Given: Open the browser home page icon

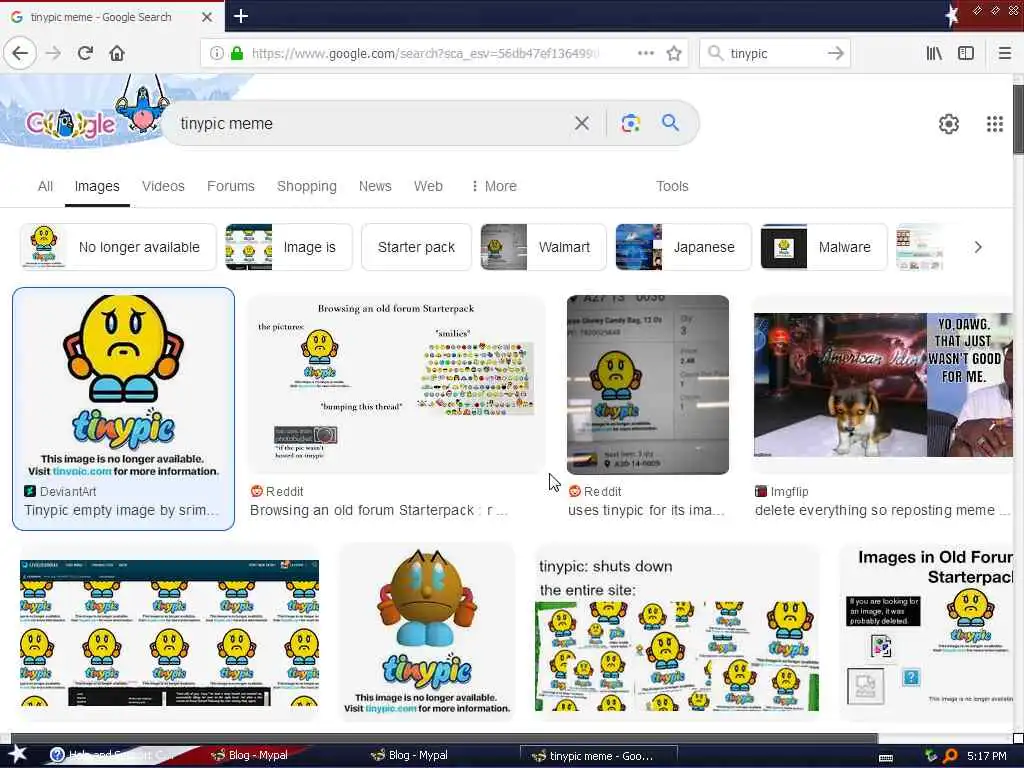Looking at the screenshot, I should [x=117, y=53].
